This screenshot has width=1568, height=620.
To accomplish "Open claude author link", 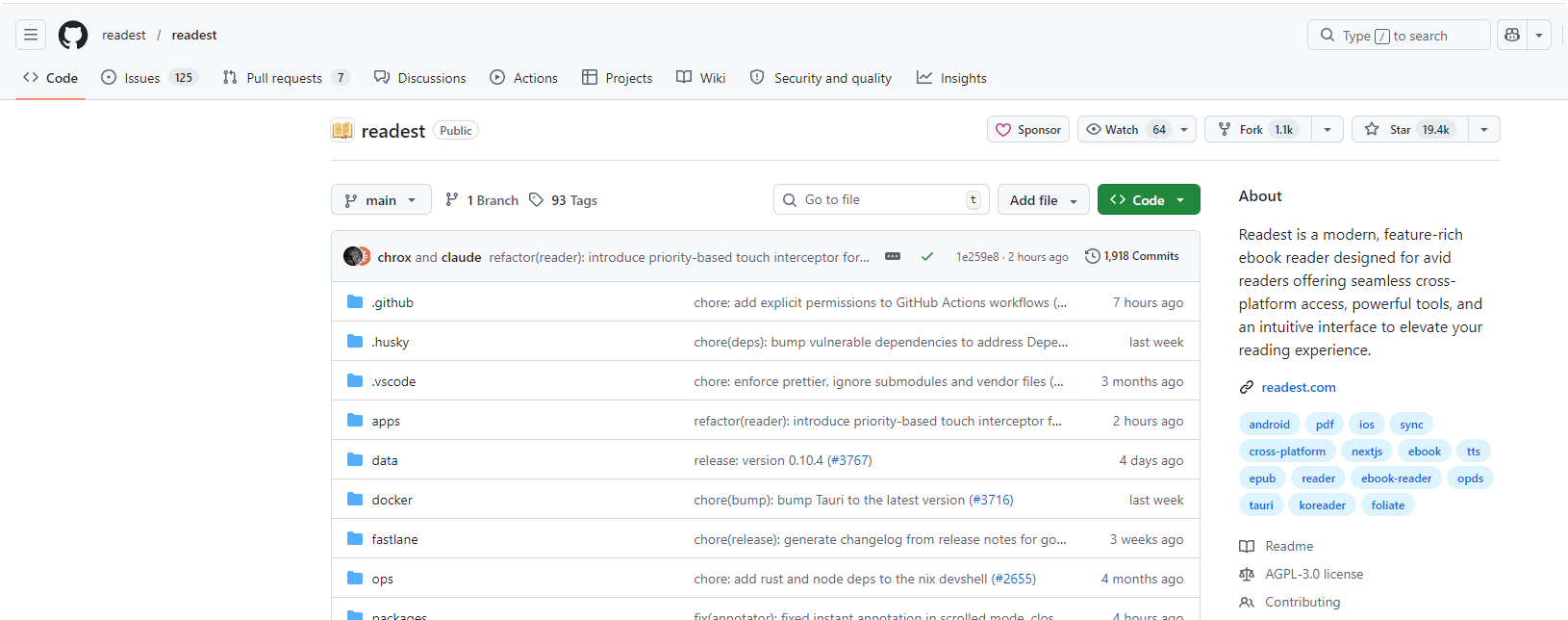I will coord(462,257).
